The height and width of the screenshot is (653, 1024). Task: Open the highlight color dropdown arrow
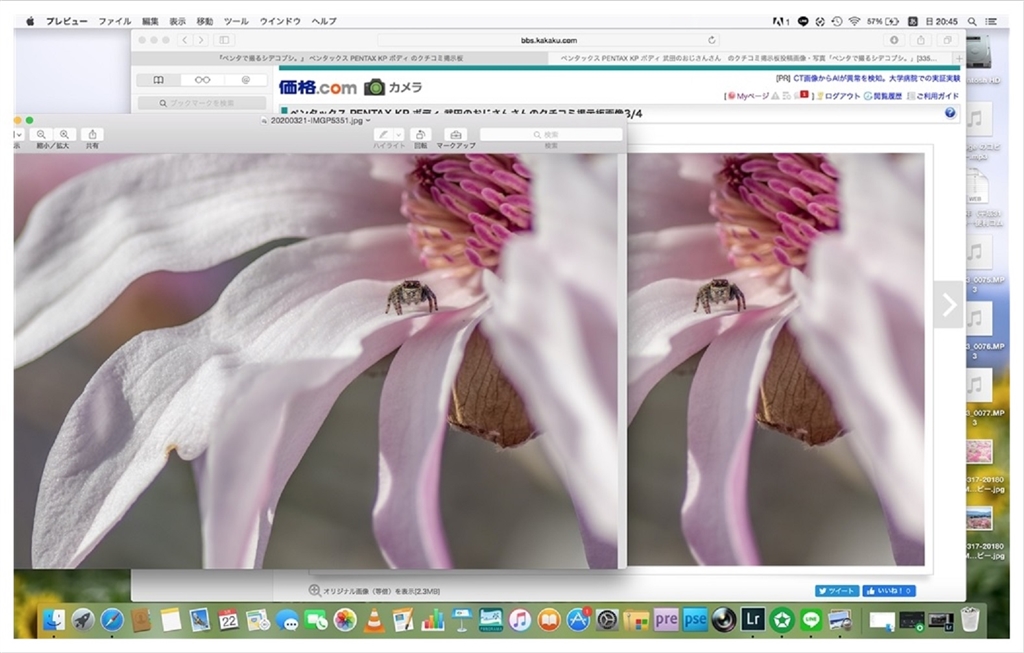click(x=398, y=135)
